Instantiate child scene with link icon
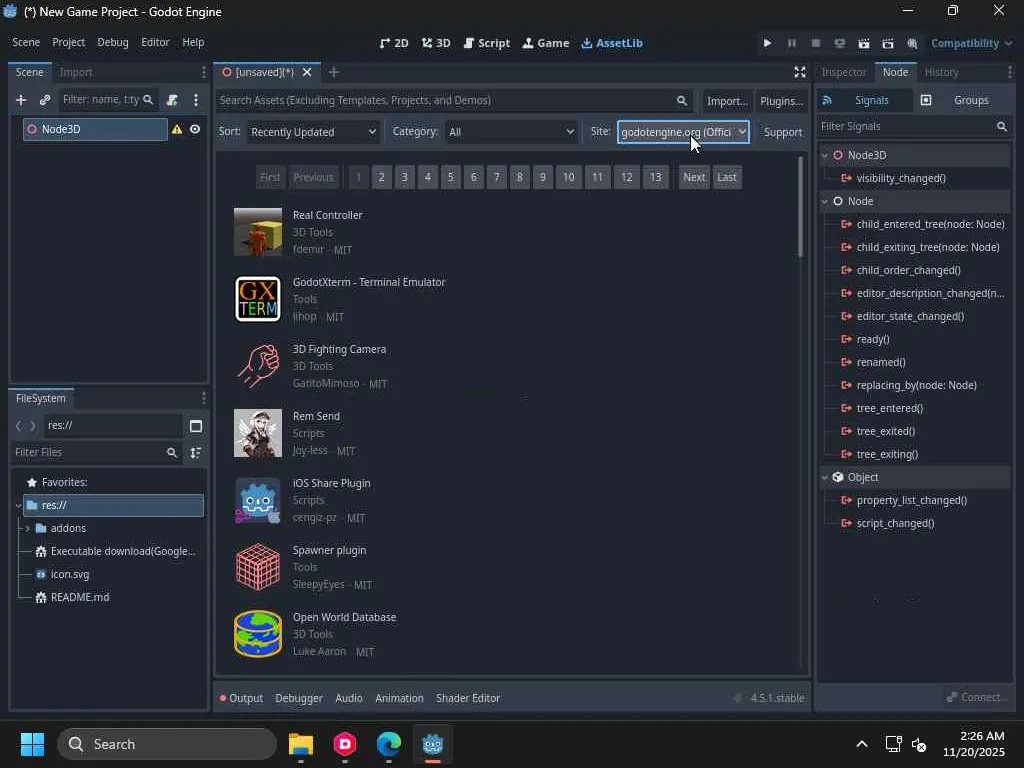Screen dimensions: 1024x768 tap(44, 100)
